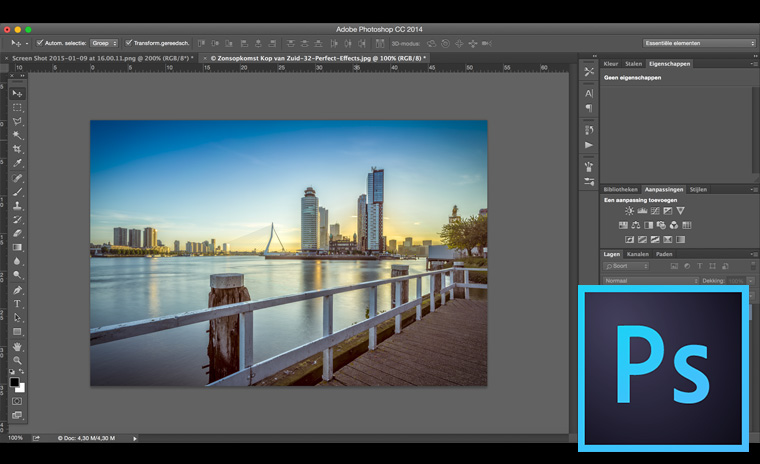
Task: Select the Dodge tool
Action: click(x=17, y=275)
